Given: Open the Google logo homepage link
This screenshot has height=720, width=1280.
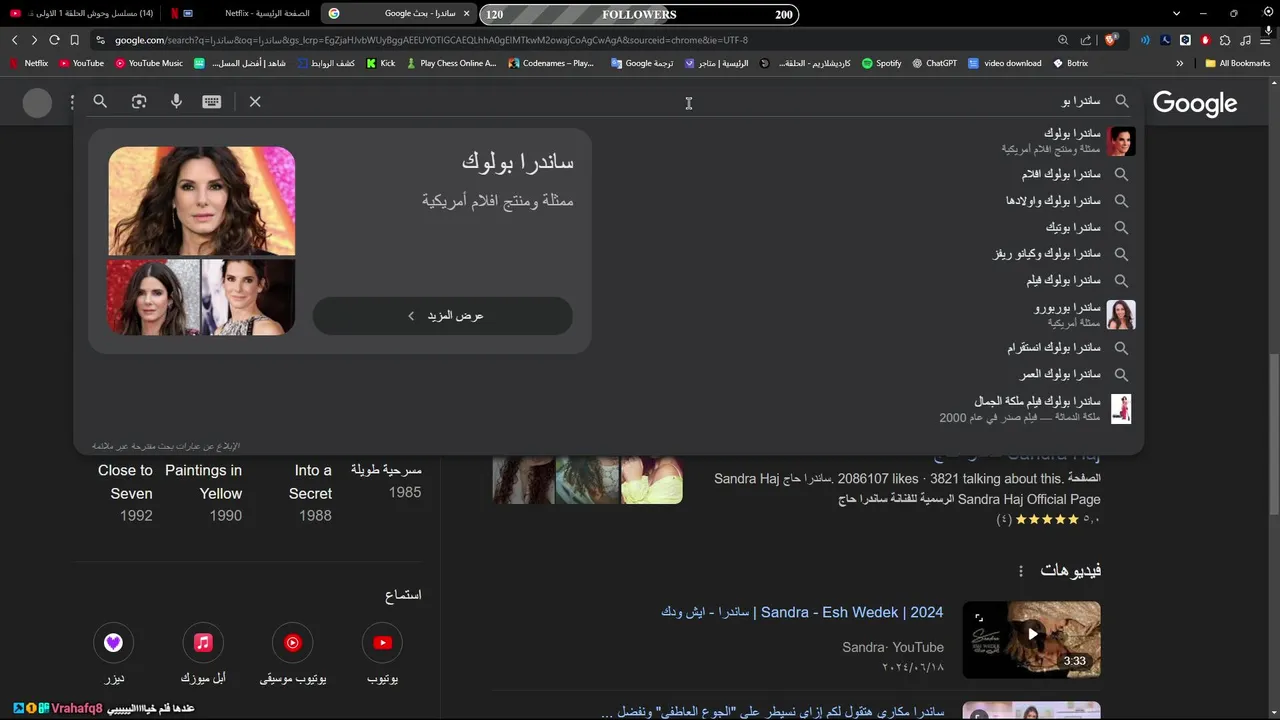Looking at the screenshot, I should pos(1195,103).
